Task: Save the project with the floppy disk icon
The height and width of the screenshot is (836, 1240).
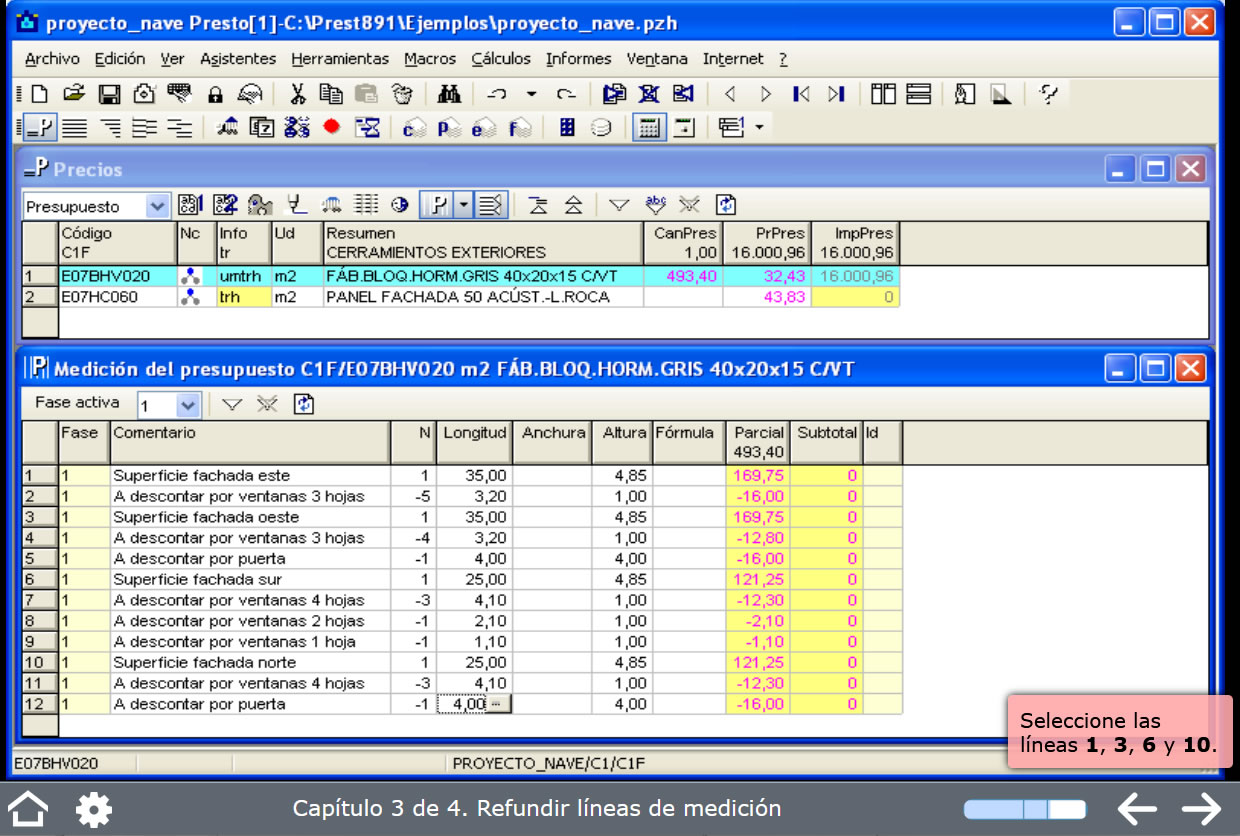Action: pyautogui.click(x=109, y=94)
